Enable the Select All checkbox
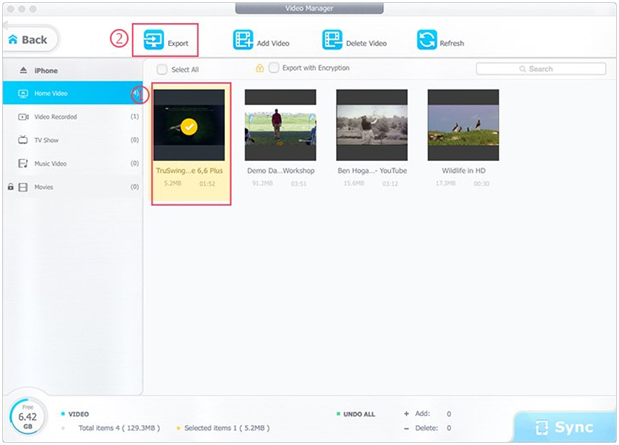The image size is (619, 445). click(162, 69)
